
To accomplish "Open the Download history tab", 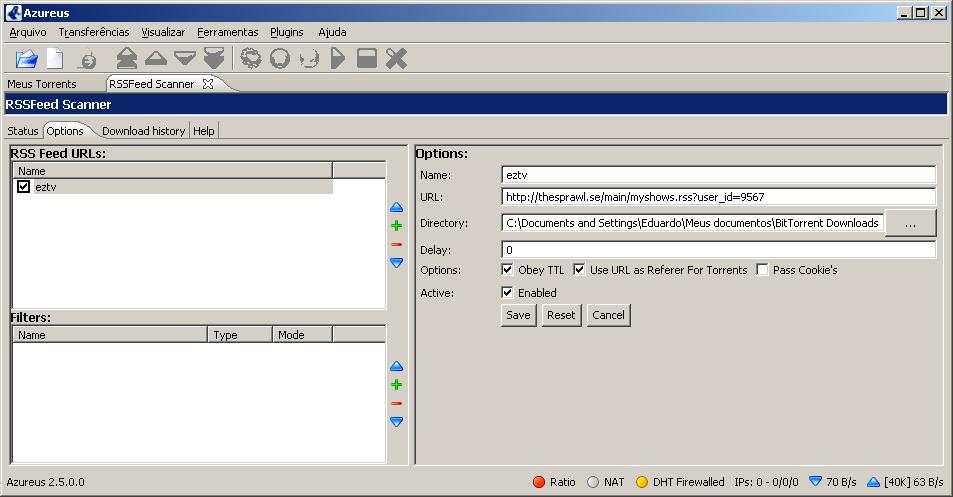I will (143, 131).
